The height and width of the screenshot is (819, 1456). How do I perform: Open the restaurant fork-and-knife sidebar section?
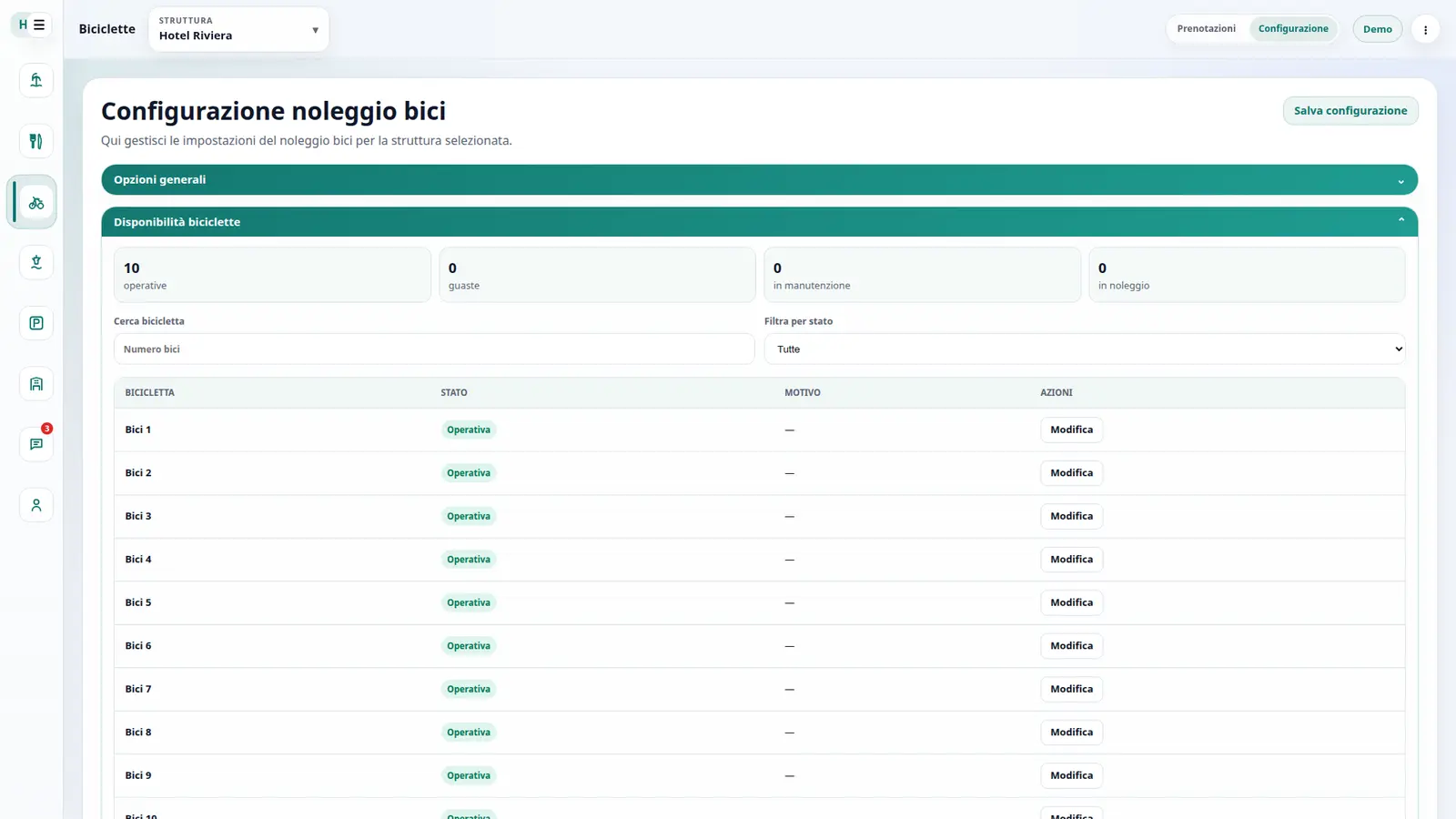36,141
